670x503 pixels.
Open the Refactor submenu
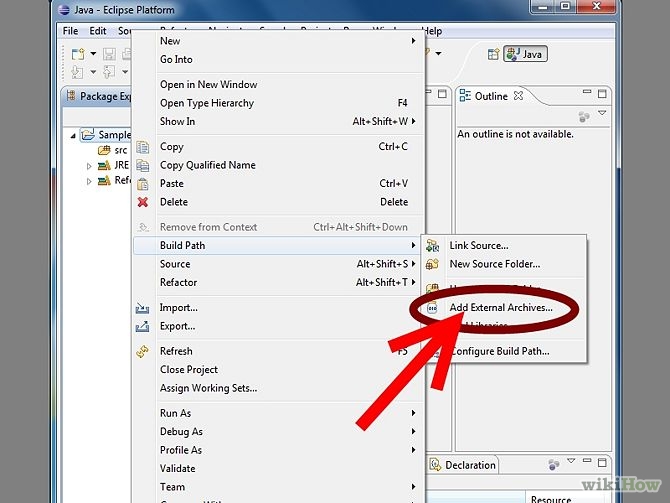pos(279,282)
